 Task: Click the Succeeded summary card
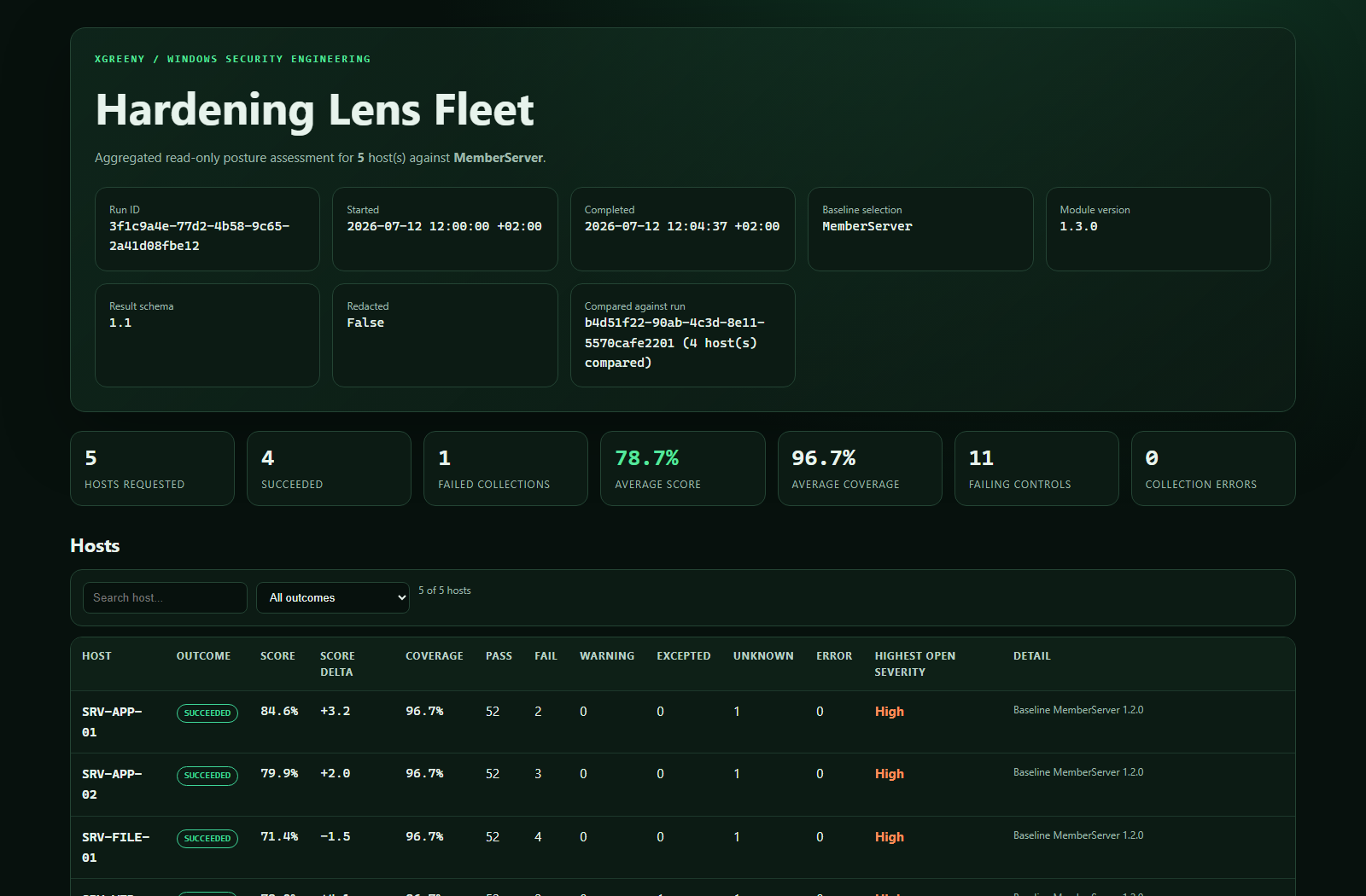[329, 468]
